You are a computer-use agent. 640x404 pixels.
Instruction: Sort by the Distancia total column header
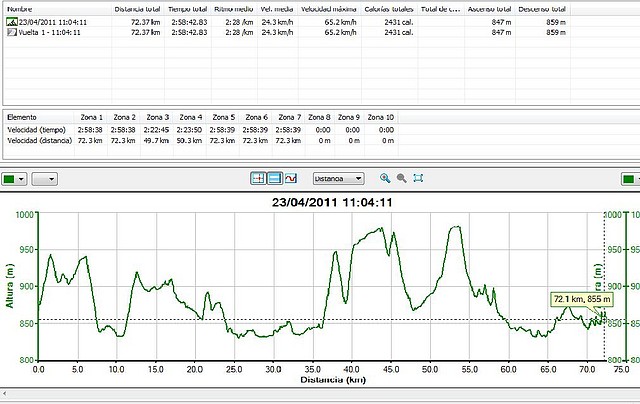[138, 9]
